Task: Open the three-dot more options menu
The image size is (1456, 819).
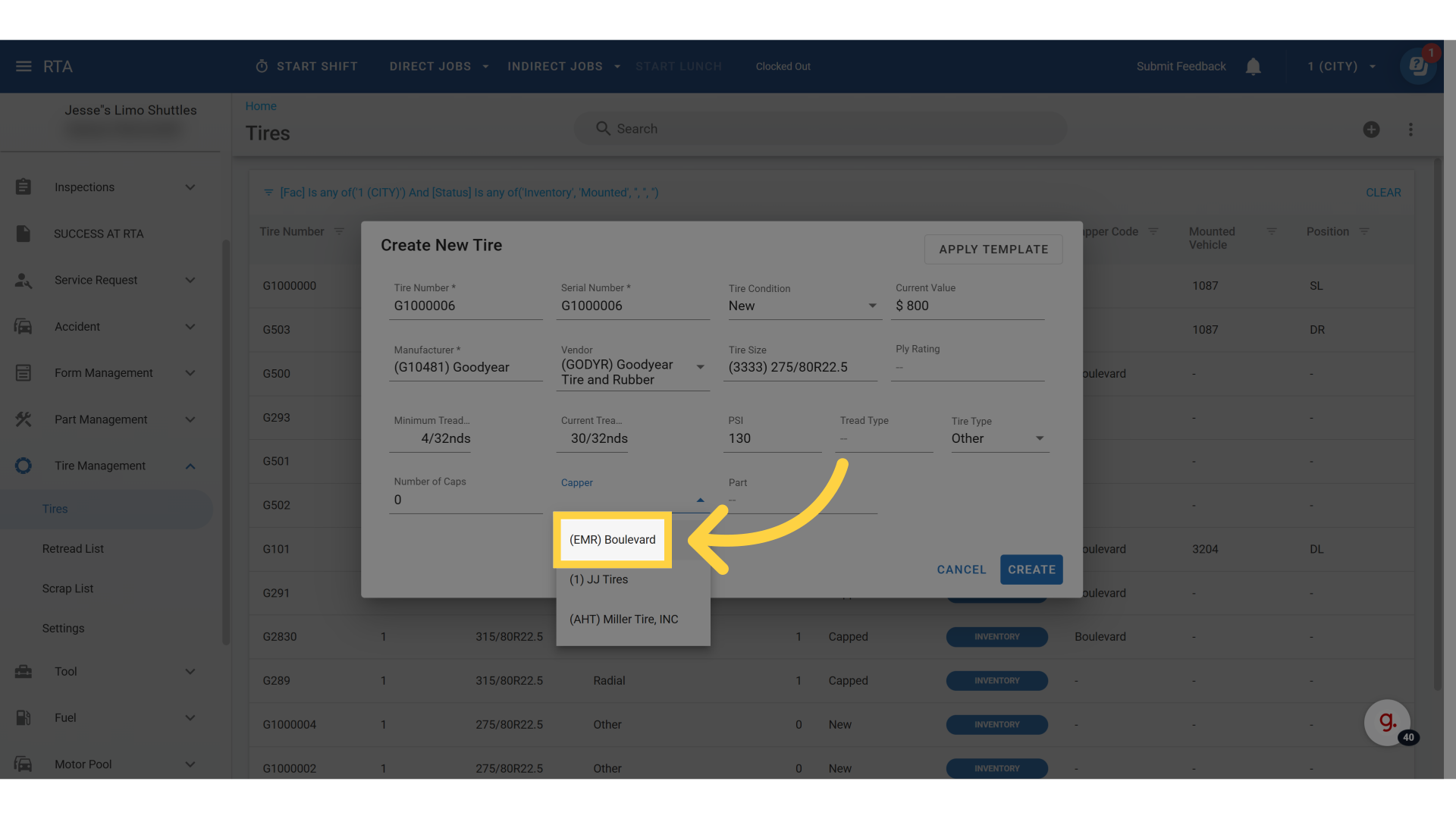Action: coord(1410,130)
